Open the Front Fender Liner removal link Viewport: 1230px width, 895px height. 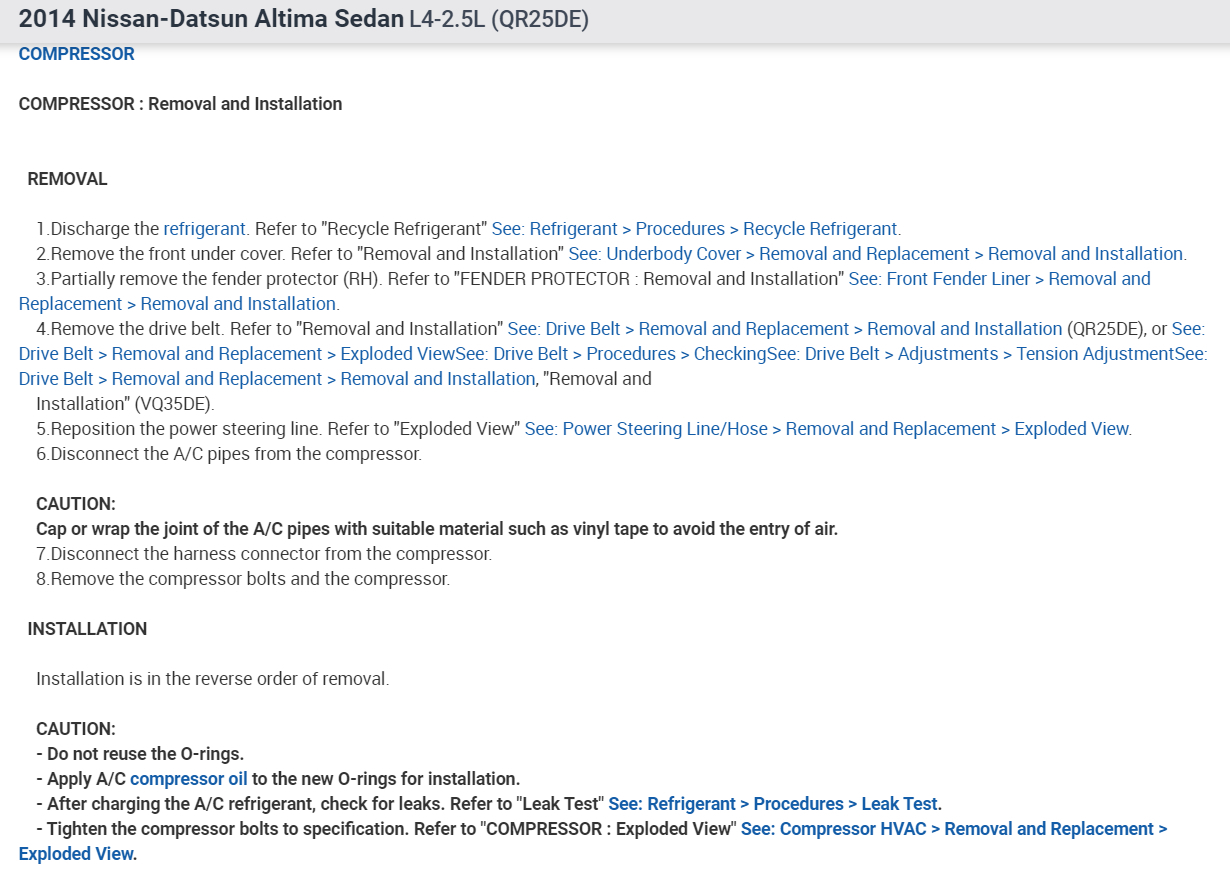[x=999, y=279]
